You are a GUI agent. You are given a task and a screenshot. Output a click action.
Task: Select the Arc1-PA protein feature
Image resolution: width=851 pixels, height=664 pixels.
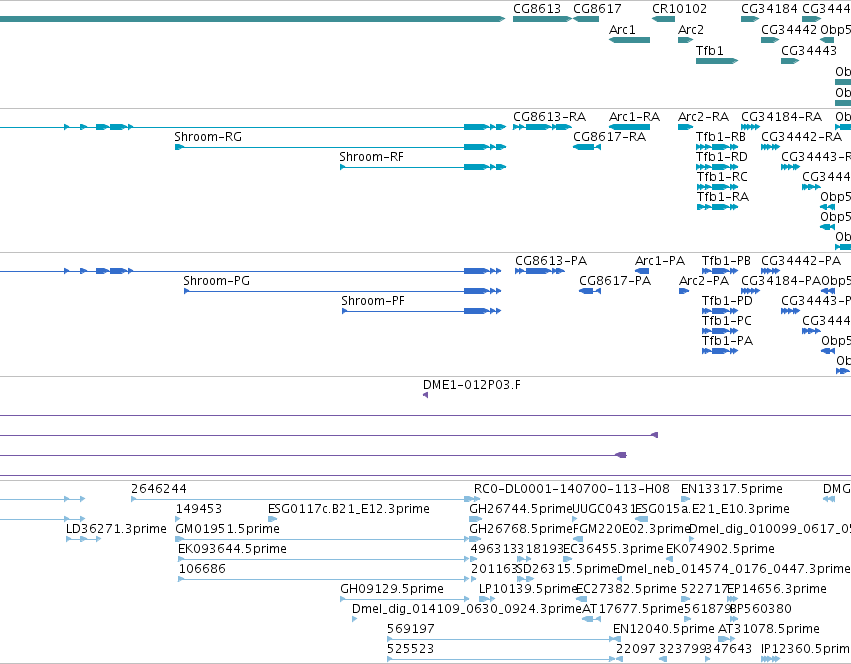click(642, 271)
